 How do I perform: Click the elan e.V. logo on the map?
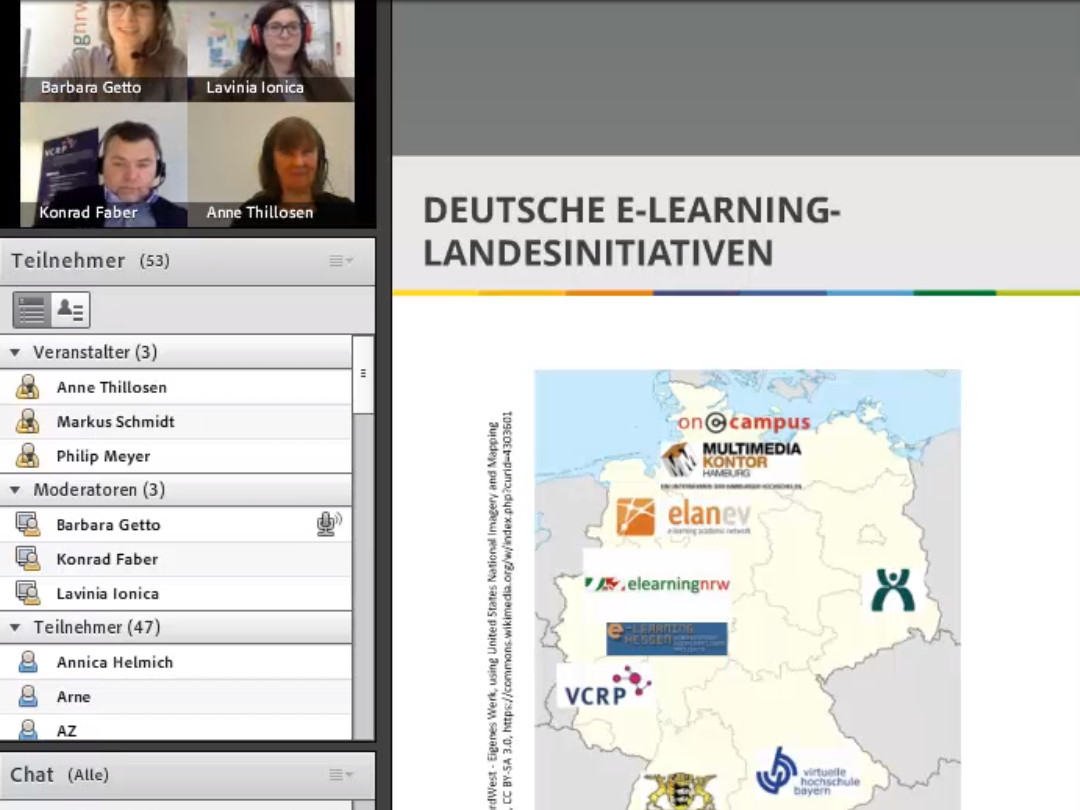(x=683, y=517)
